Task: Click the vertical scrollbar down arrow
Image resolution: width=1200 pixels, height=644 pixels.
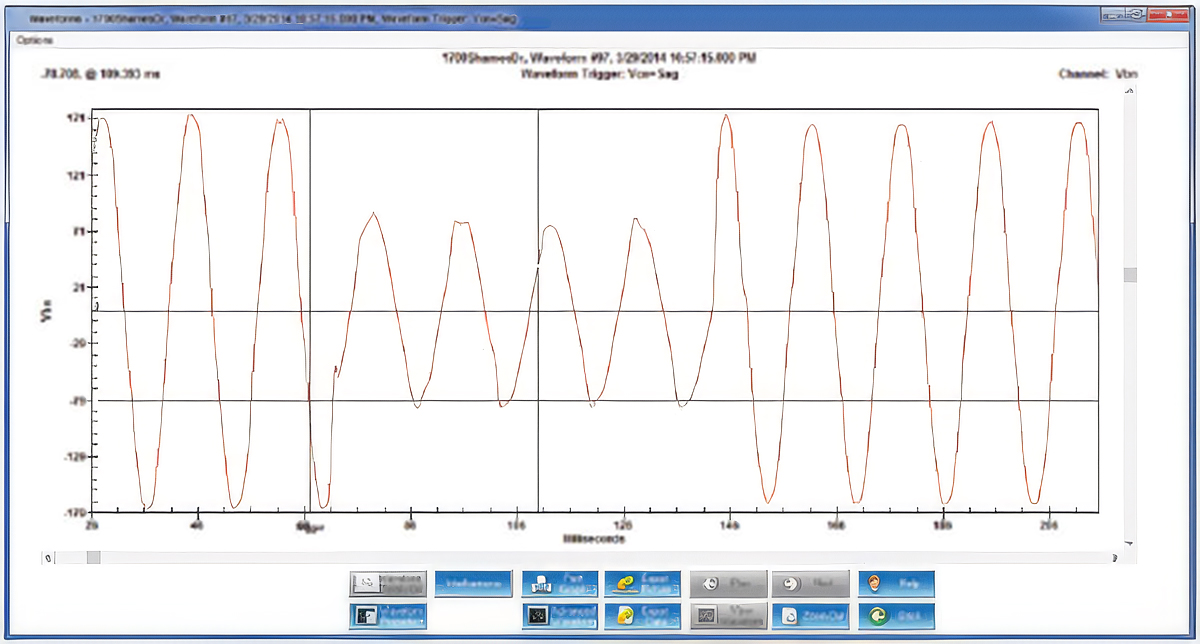Action: pyautogui.click(x=1130, y=543)
